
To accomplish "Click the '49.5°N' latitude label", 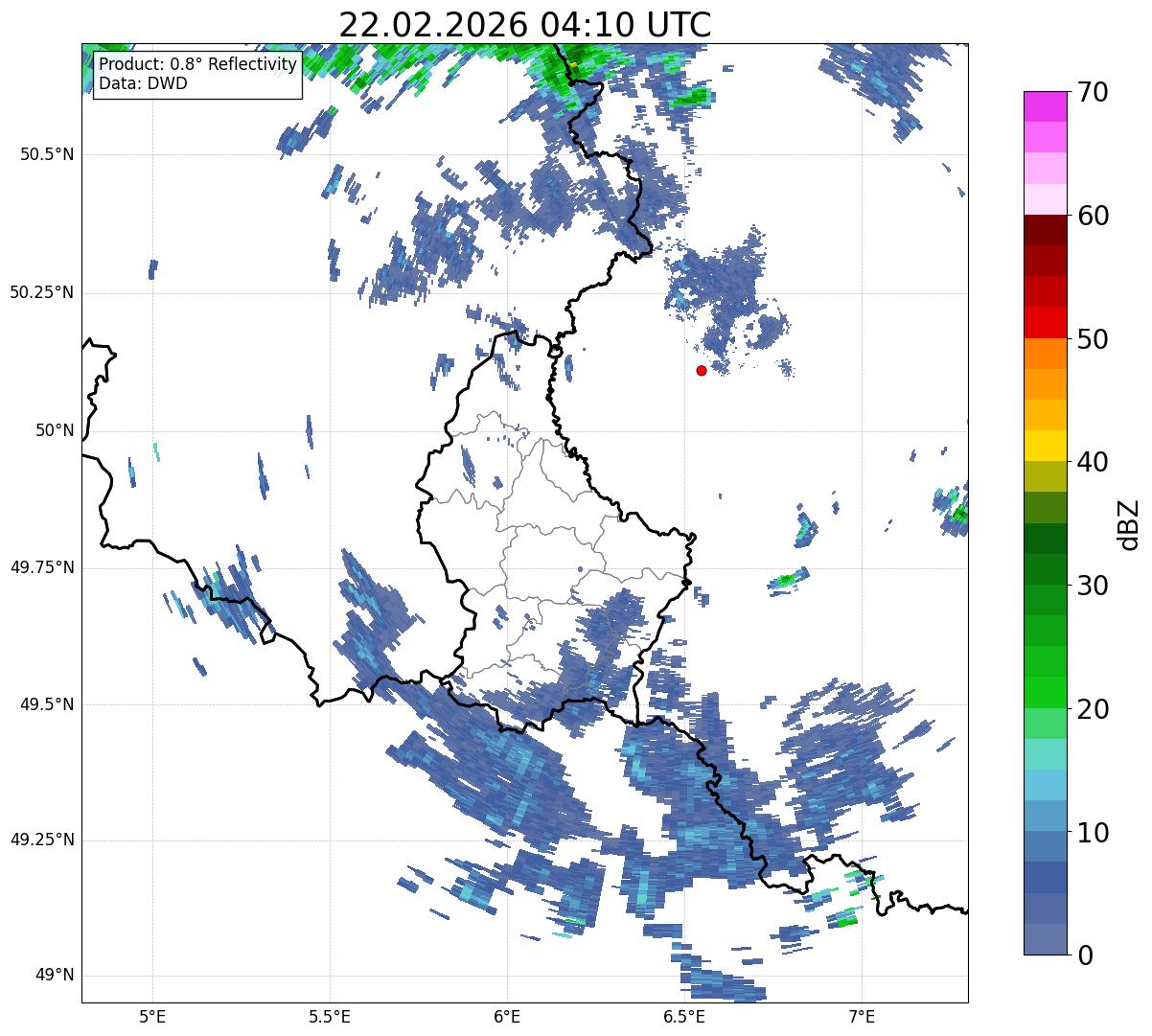I will 46,704.
